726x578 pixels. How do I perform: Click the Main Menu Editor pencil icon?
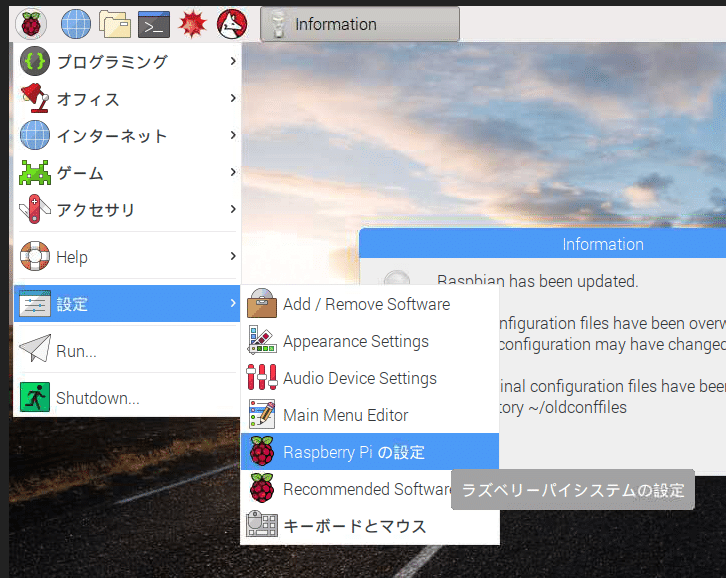tap(262, 414)
